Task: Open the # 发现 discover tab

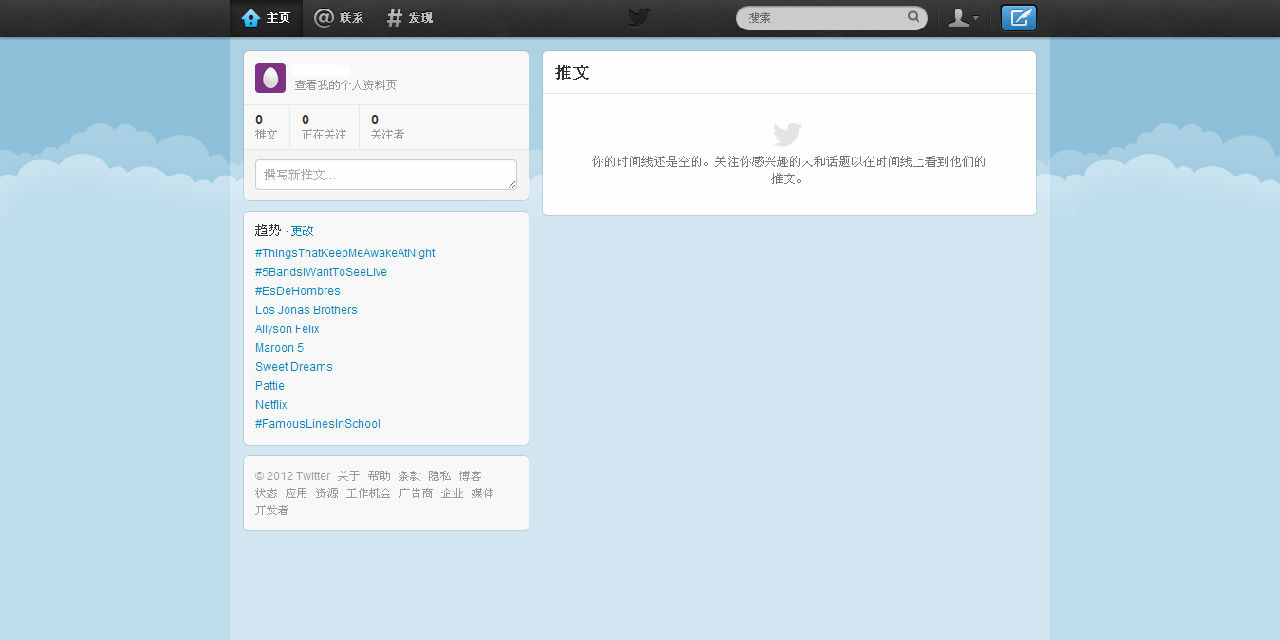Action: [x=410, y=18]
